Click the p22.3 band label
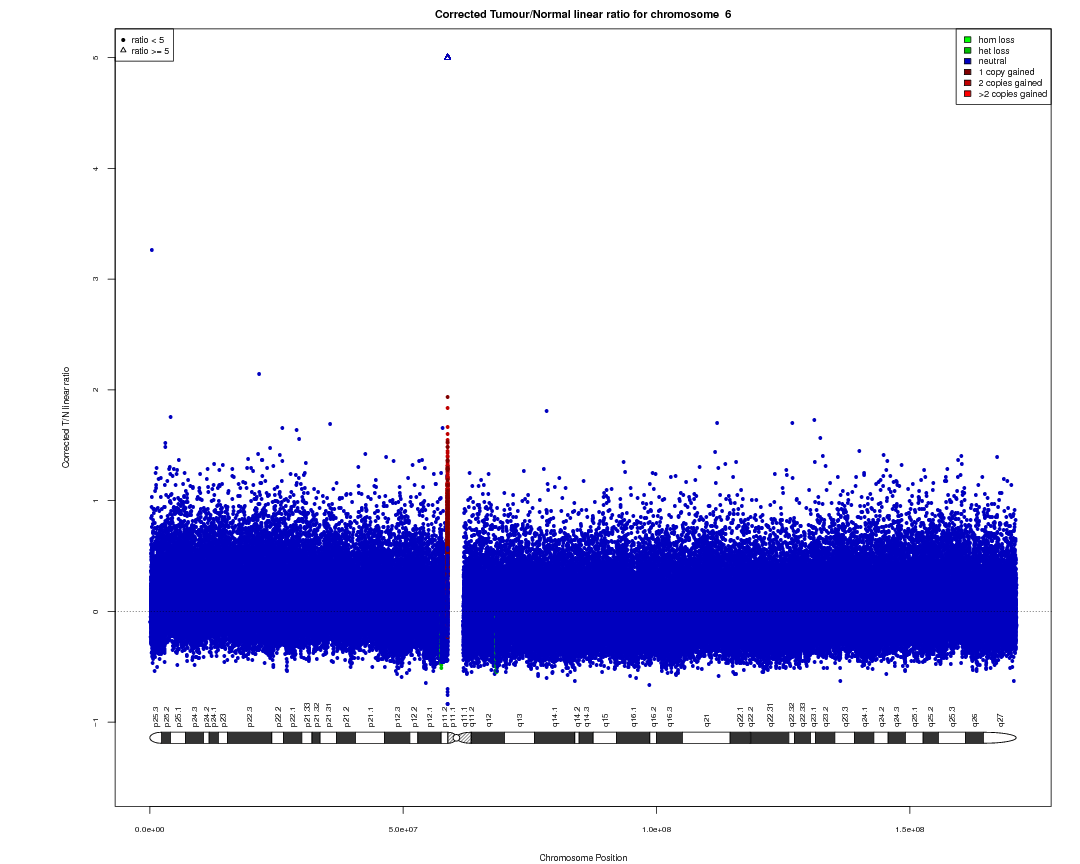The height and width of the screenshot is (864, 1080). pos(250,717)
